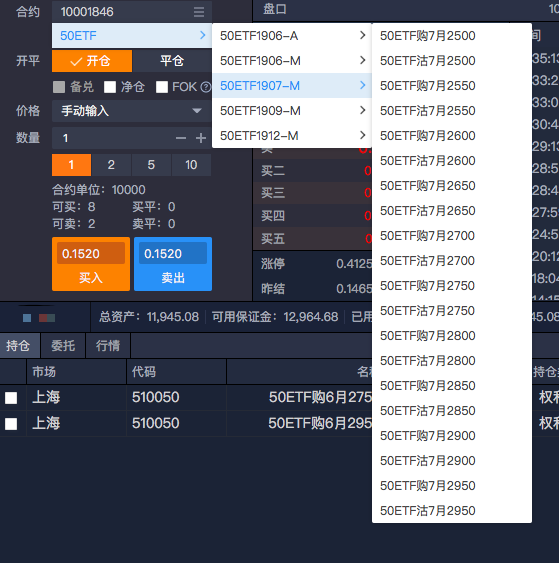
Task: Decrease quantity with the minus icon
Action: pyautogui.click(x=181, y=138)
